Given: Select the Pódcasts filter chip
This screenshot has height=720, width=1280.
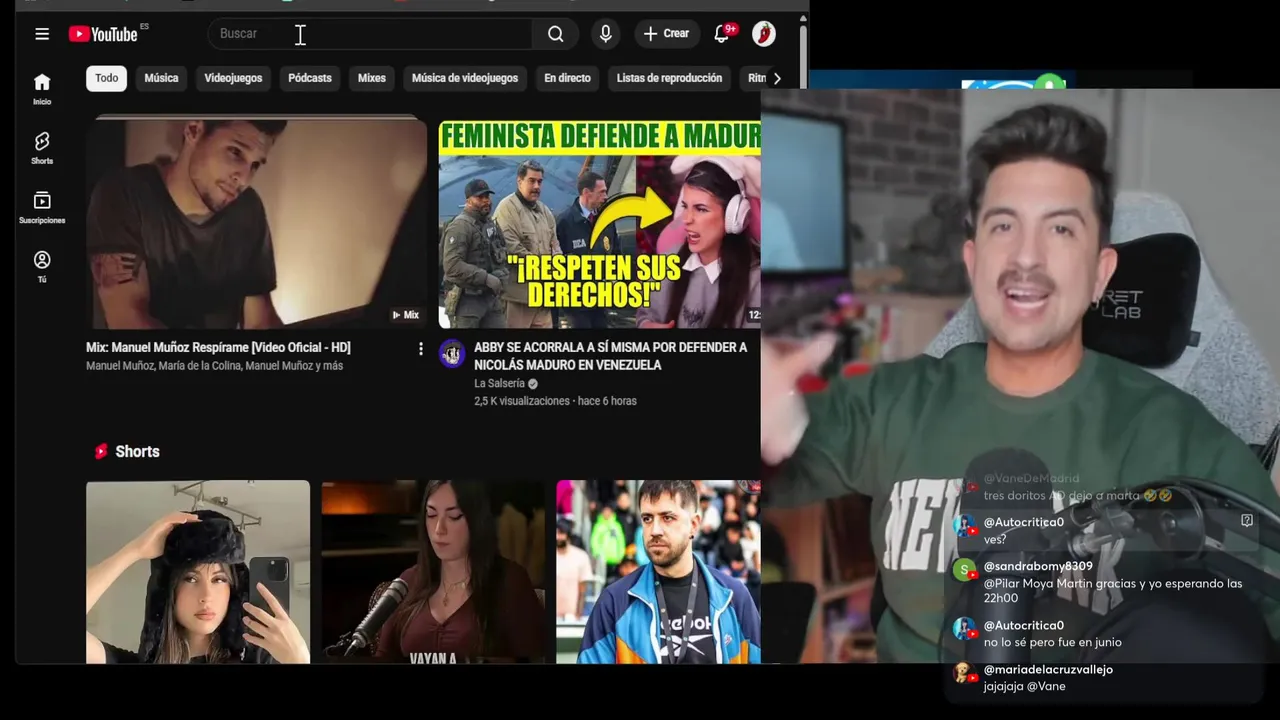Looking at the screenshot, I should (310, 78).
